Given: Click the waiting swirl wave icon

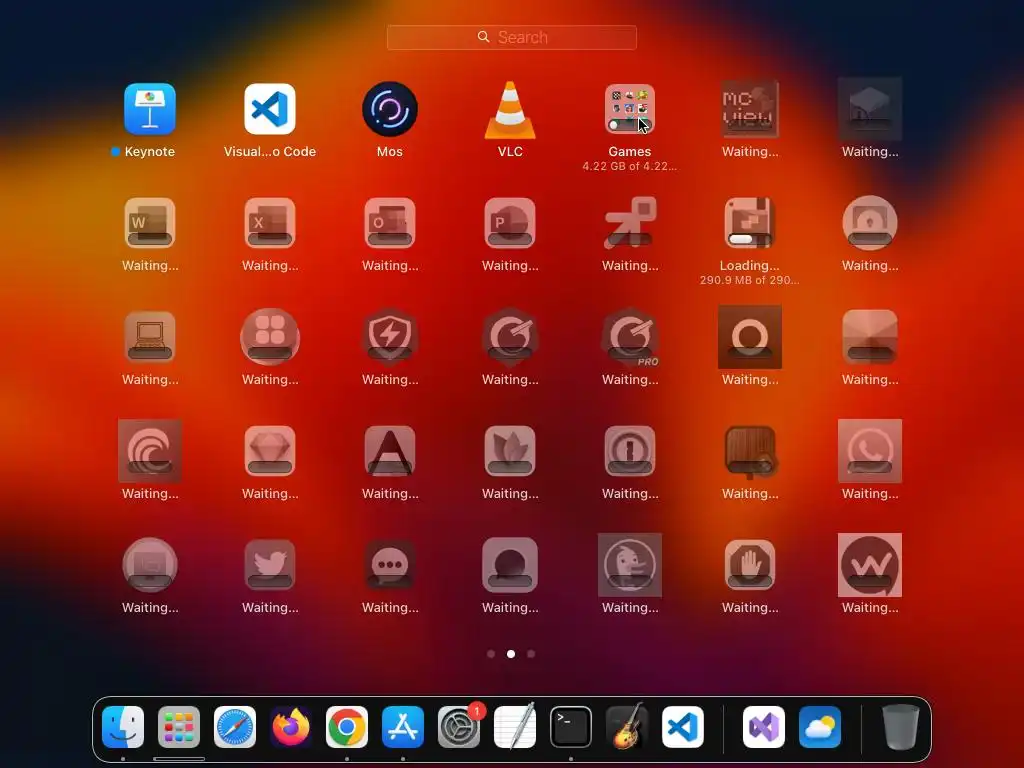Looking at the screenshot, I should click(x=150, y=451).
